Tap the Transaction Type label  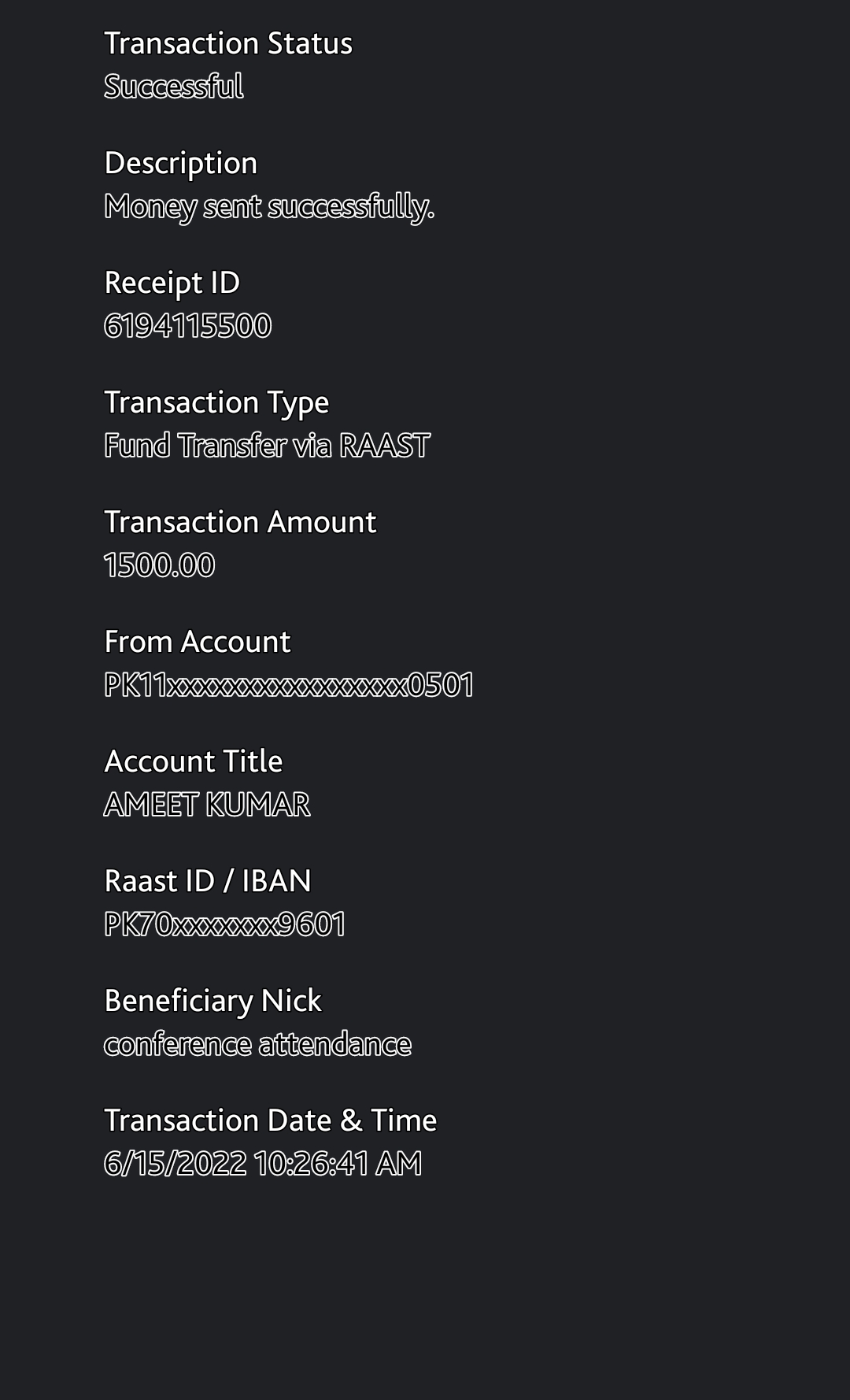[x=216, y=402]
